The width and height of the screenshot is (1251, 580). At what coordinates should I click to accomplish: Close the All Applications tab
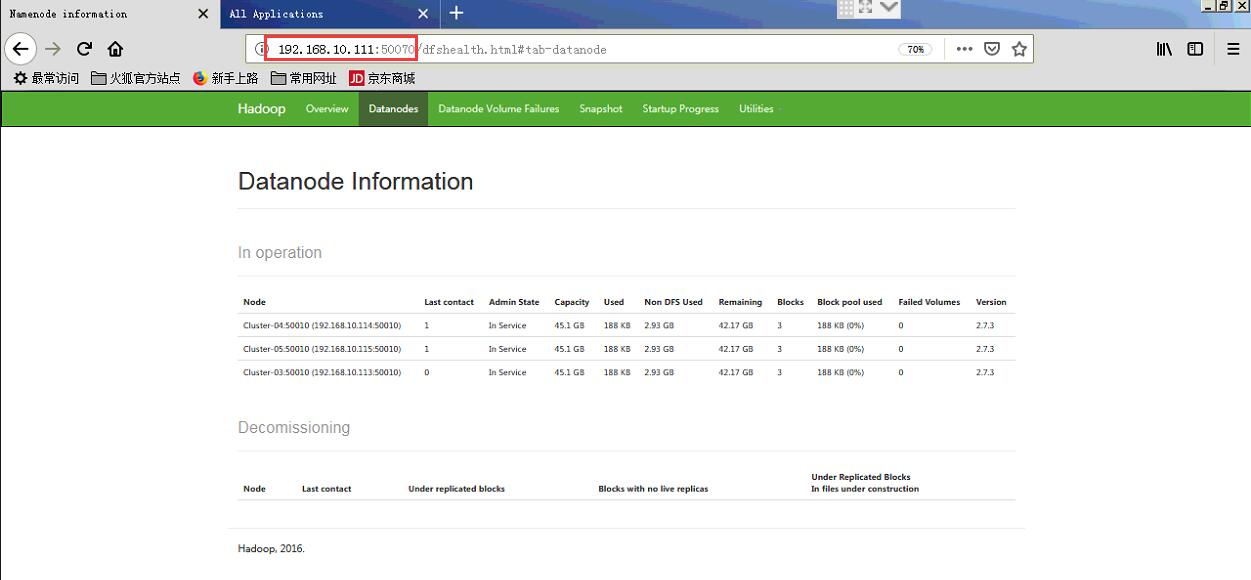click(x=423, y=14)
